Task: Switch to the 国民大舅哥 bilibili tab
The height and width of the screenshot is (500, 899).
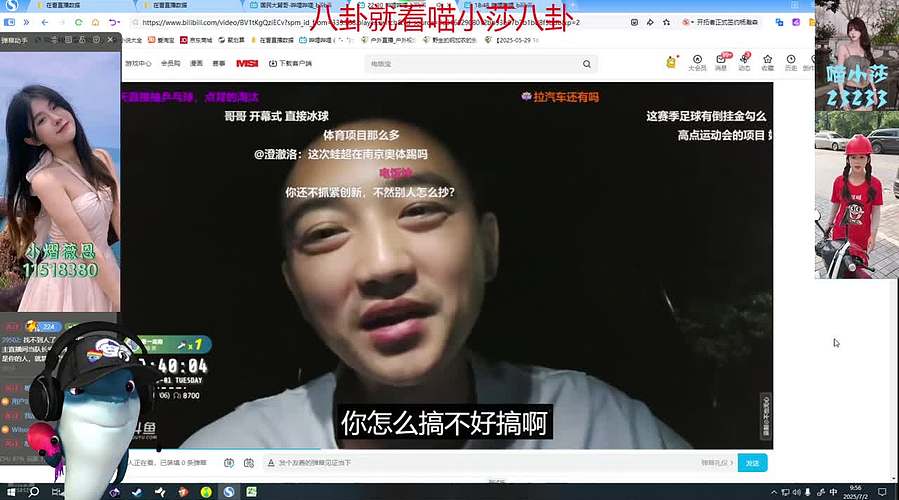Action: 295,5
